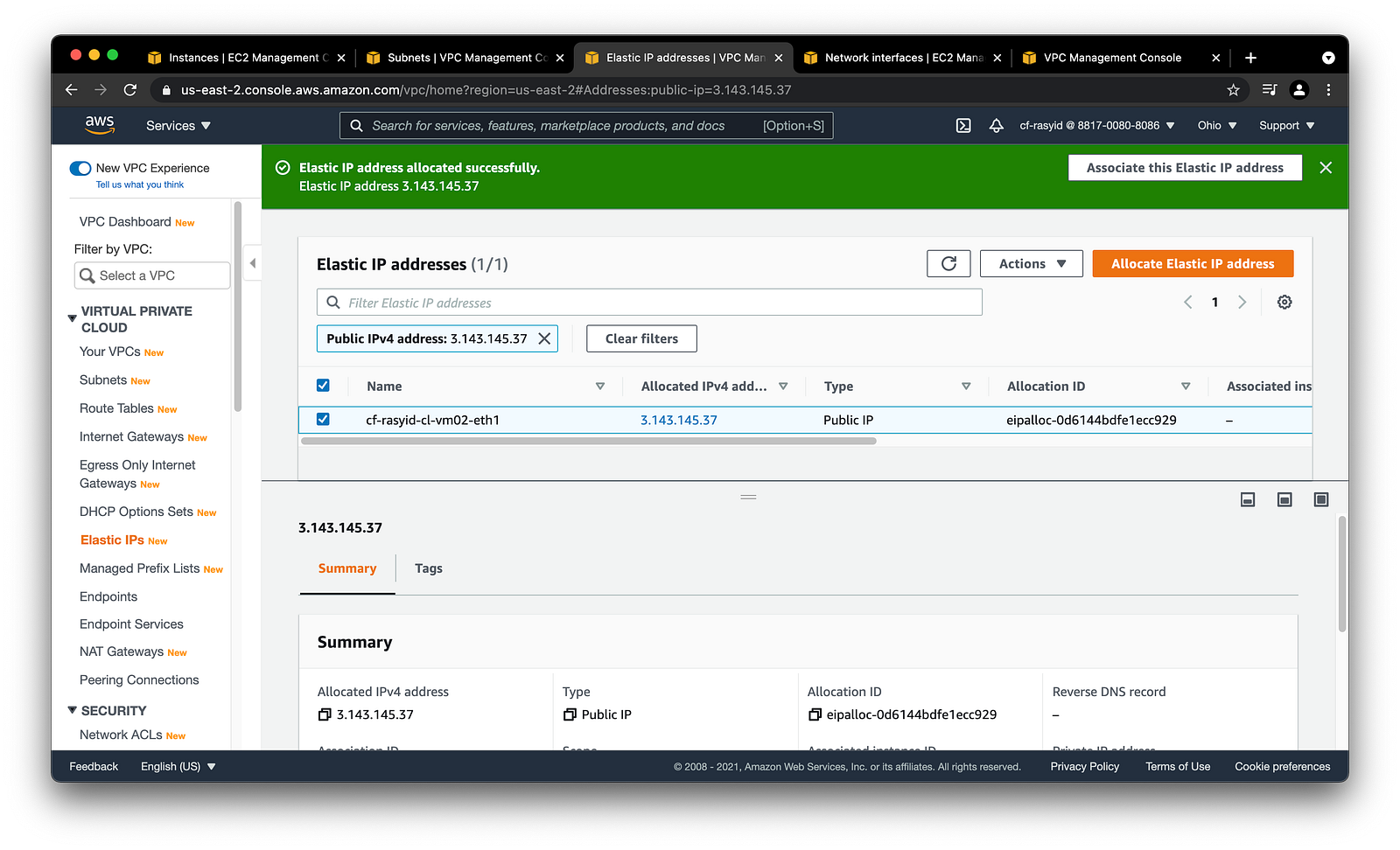Open the Support dropdown menu

1287,126
